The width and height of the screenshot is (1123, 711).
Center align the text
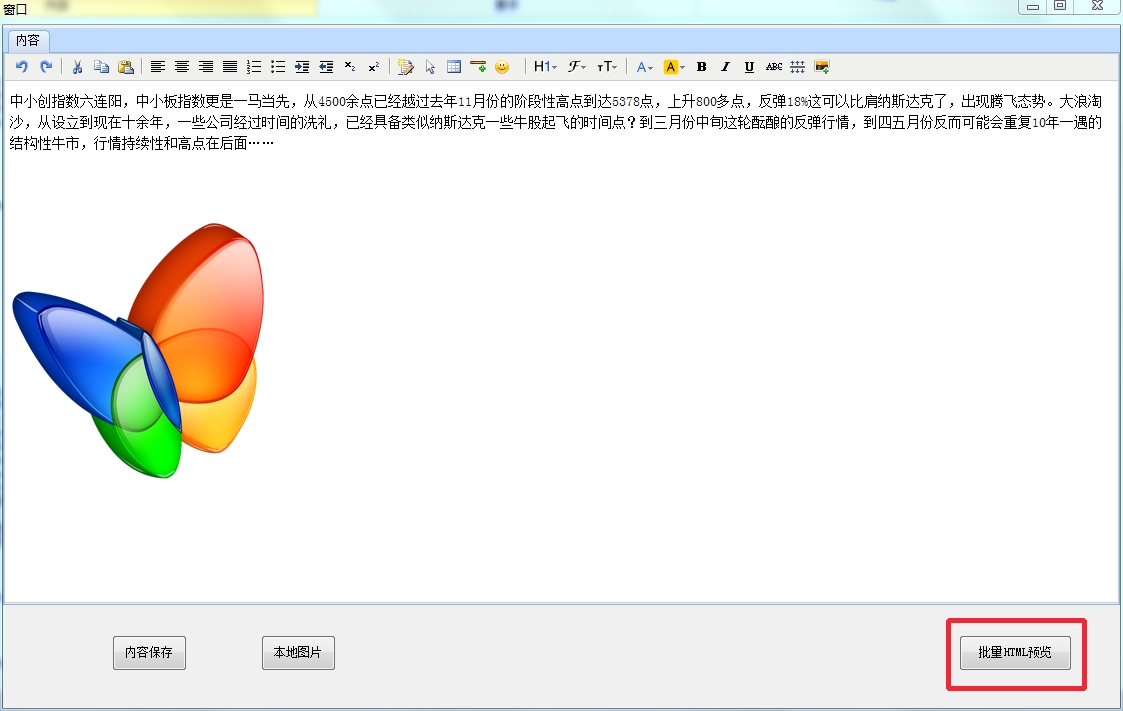182,67
